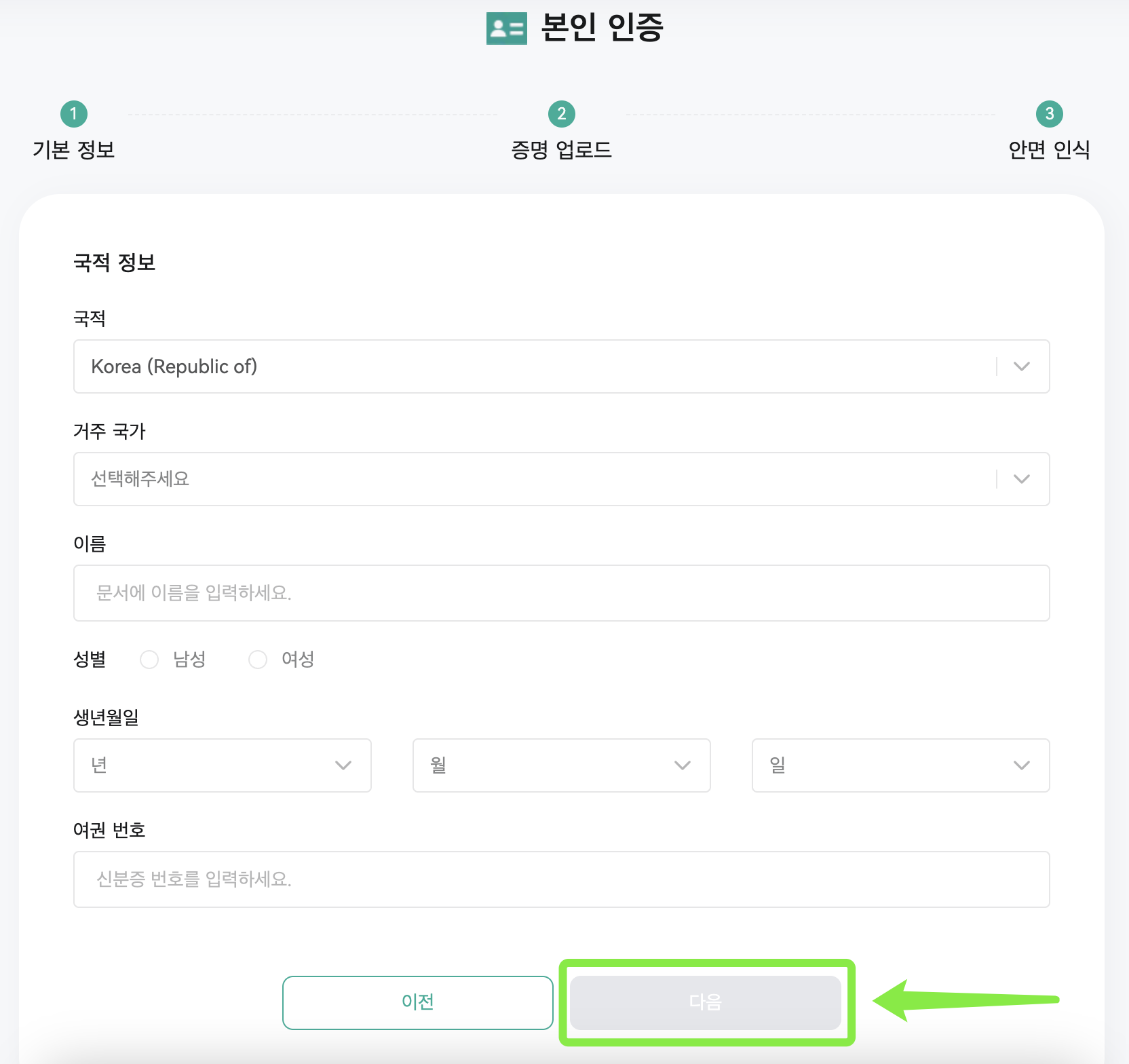Select step 2 circle for 증명 업로드
Screen dimensions: 1129x1064
click(562, 114)
